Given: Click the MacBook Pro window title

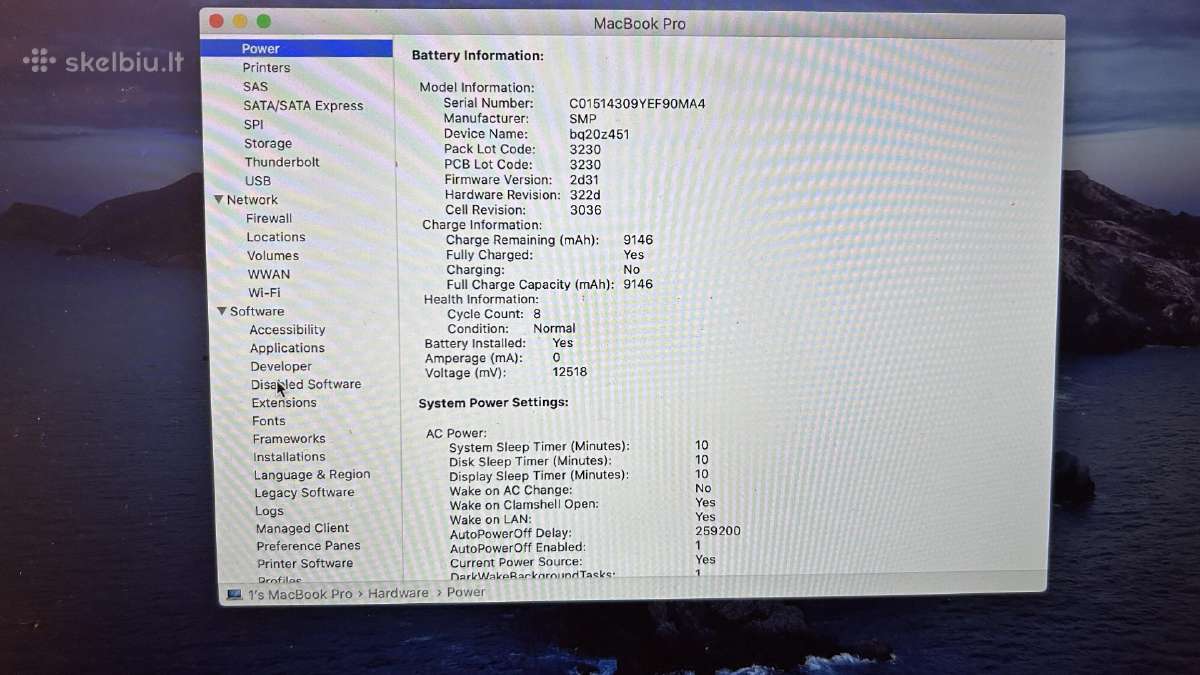Looking at the screenshot, I should point(640,23).
